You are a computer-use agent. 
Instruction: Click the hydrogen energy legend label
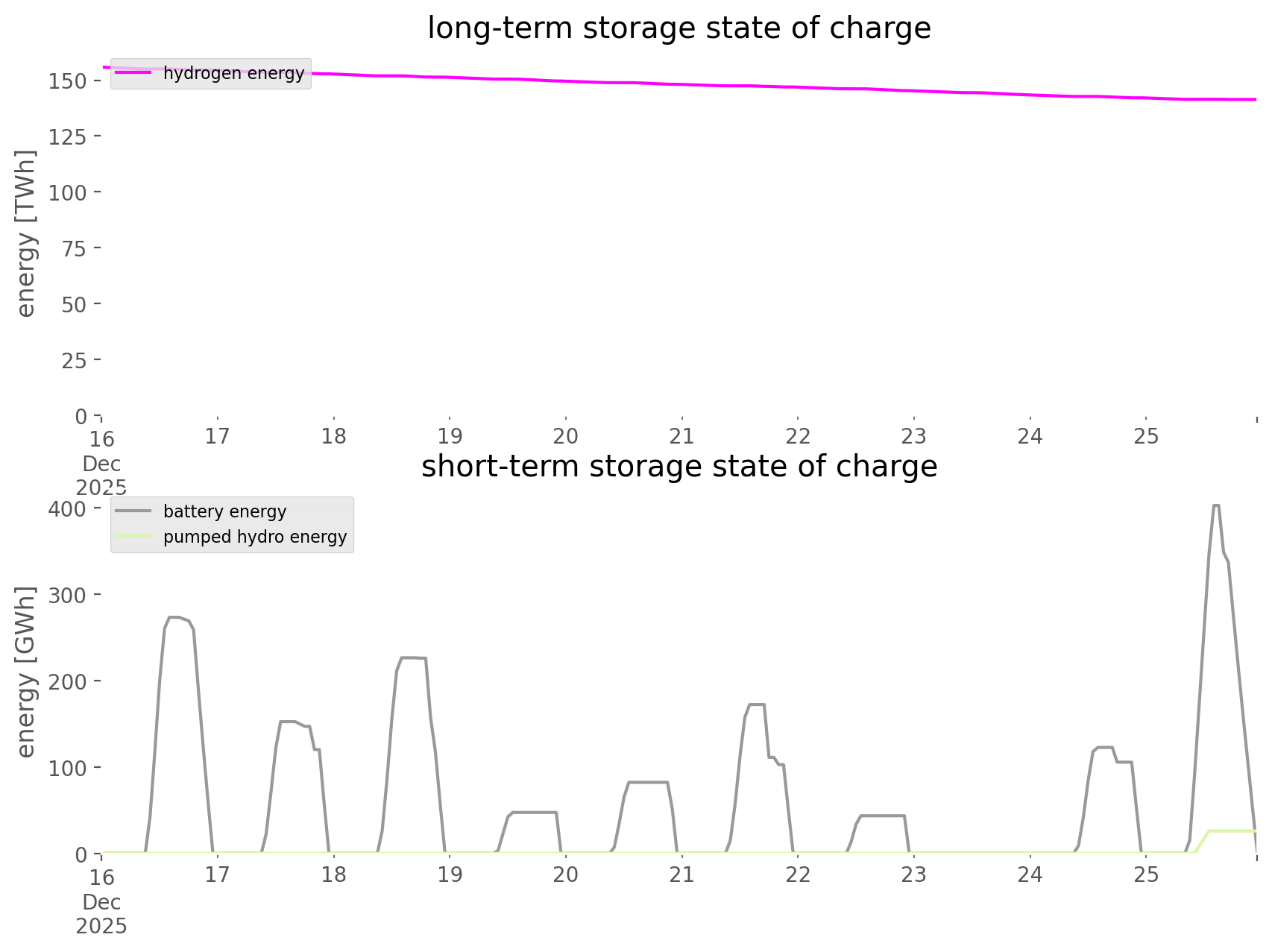(233, 73)
